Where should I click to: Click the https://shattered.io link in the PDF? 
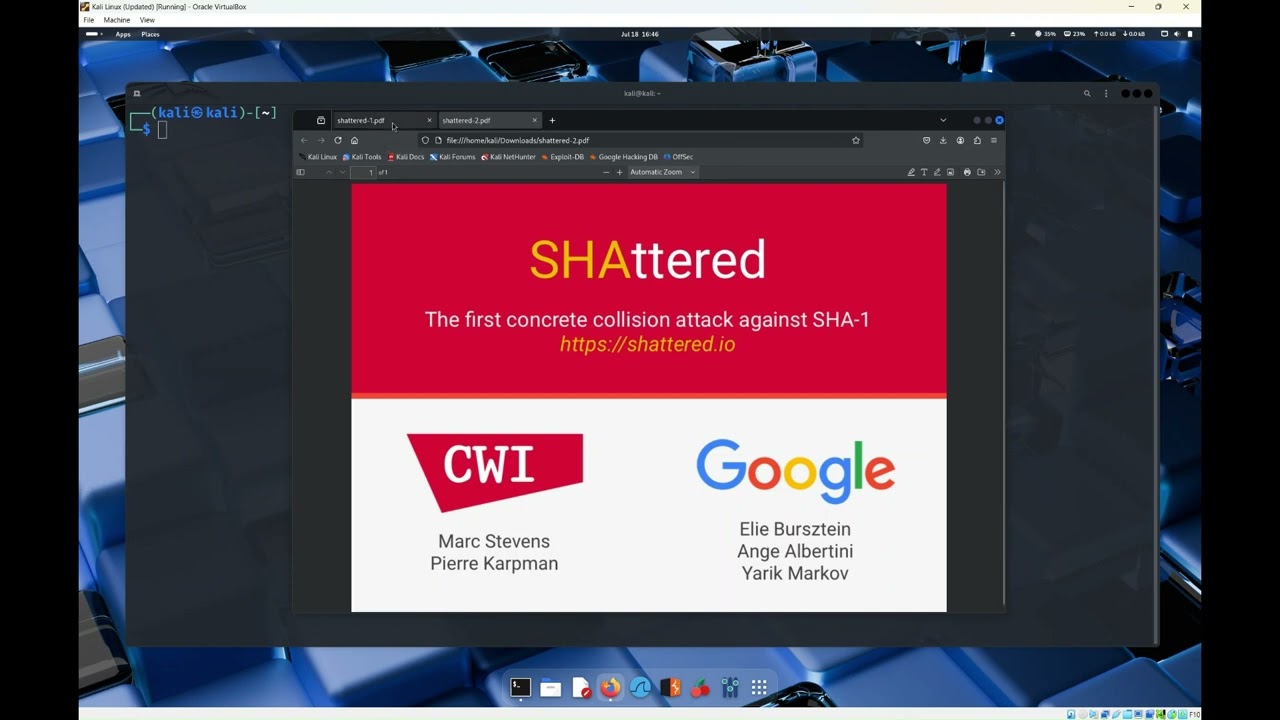[x=647, y=345]
